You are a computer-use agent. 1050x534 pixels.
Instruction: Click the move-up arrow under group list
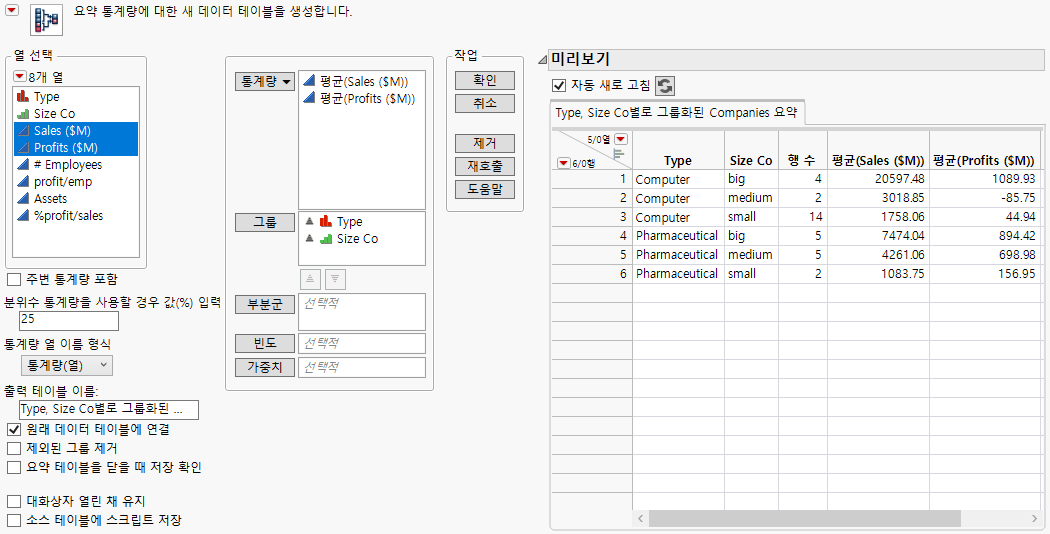(309, 279)
